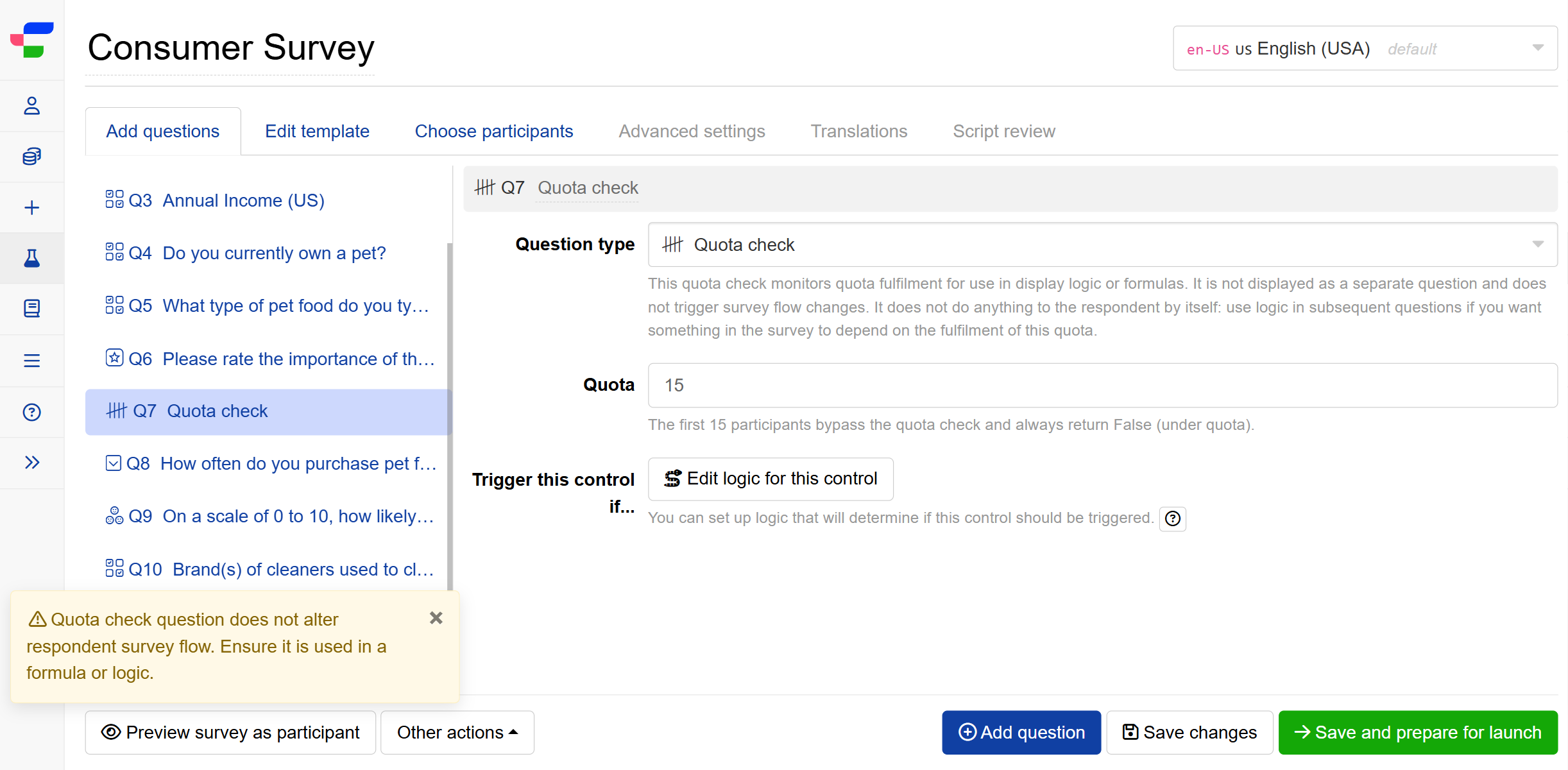Click the list menu icon in sidebar

31,361
